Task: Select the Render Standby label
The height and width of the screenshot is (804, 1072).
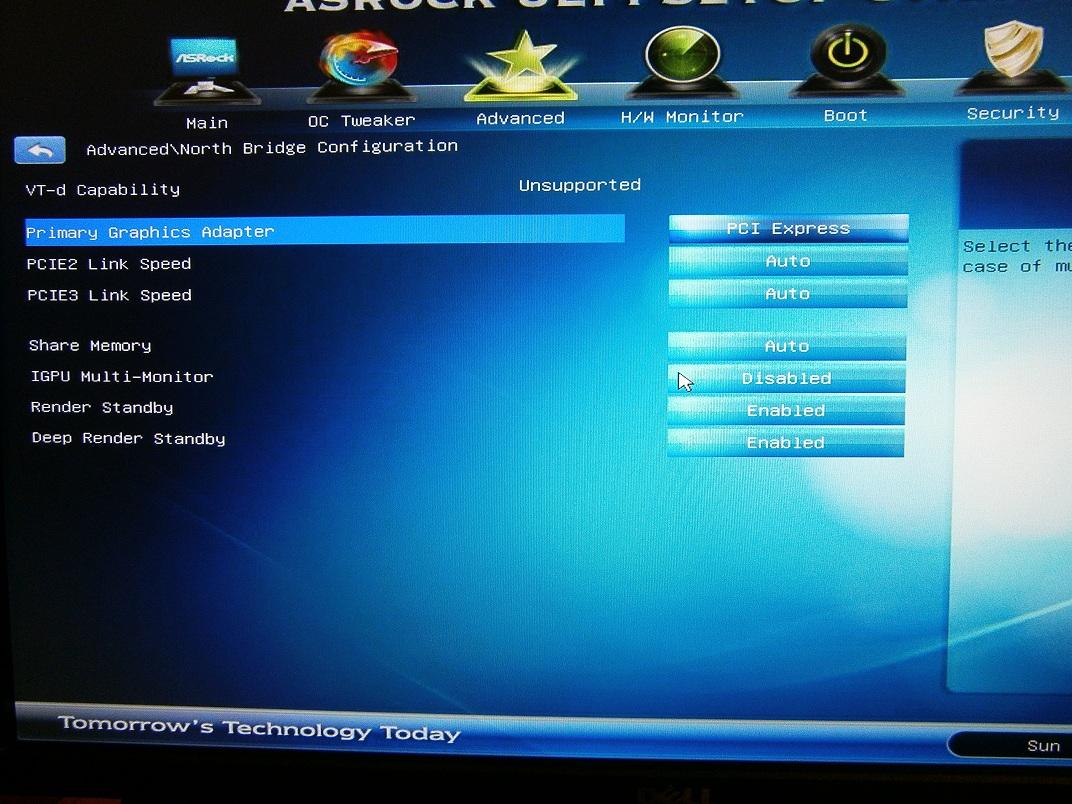Action: (x=102, y=407)
